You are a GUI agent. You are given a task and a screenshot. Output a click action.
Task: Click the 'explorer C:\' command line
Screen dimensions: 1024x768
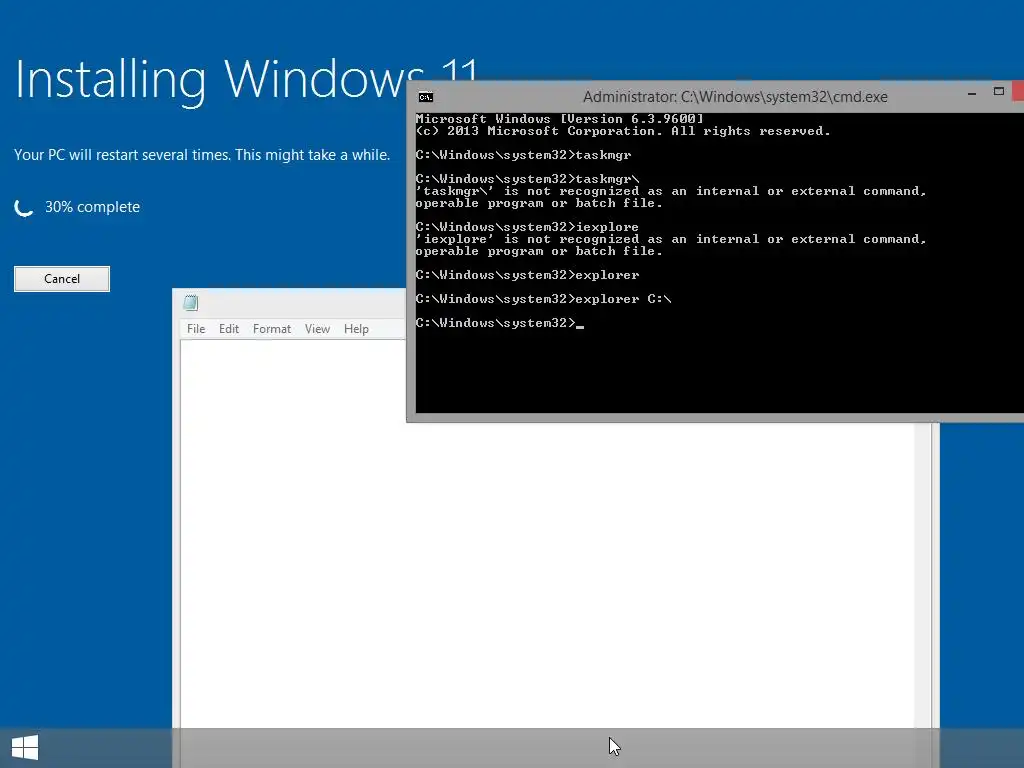tap(543, 299)
